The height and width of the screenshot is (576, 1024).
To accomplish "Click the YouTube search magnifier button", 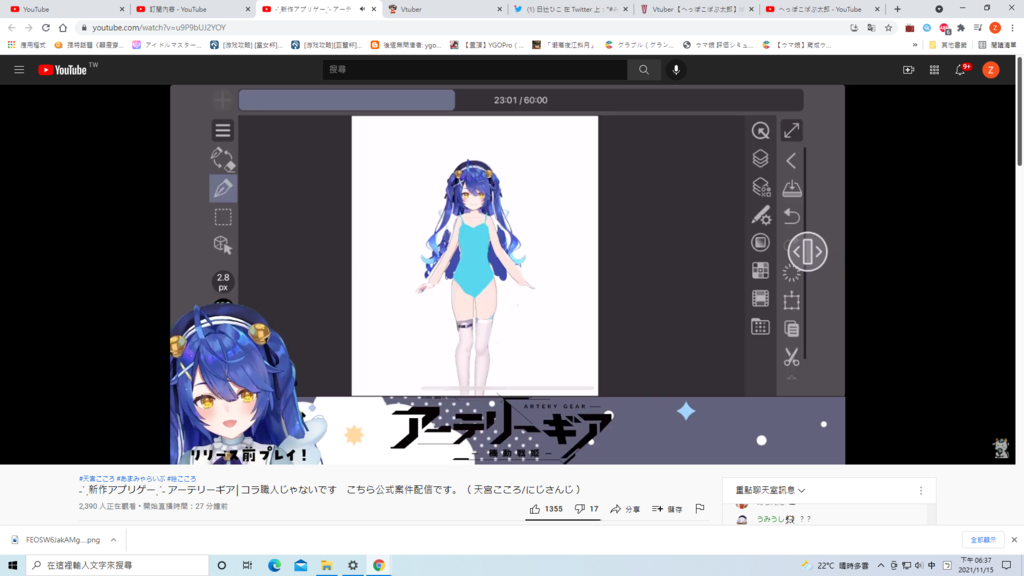I will [644, 70].
